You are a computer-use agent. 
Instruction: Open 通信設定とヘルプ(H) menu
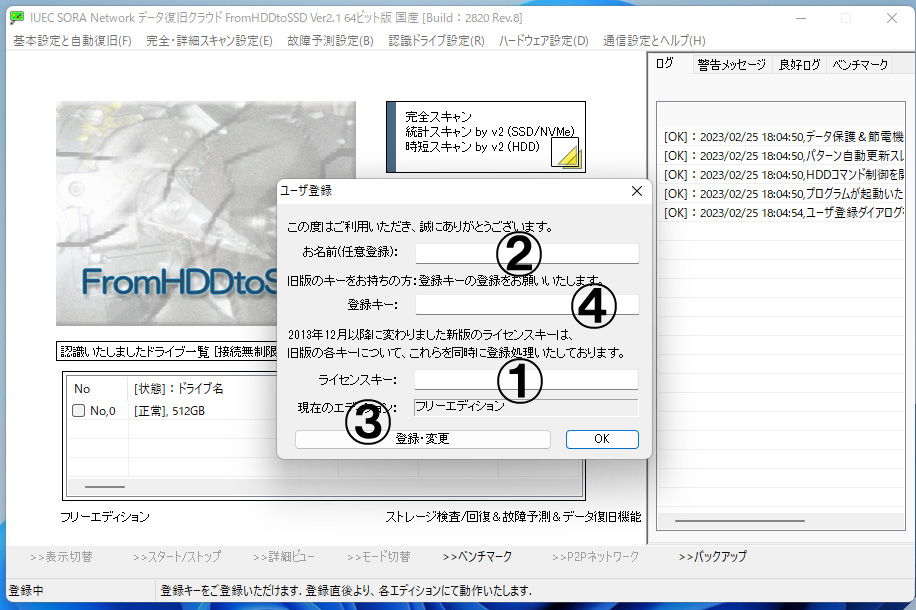(x=654, y=41)
